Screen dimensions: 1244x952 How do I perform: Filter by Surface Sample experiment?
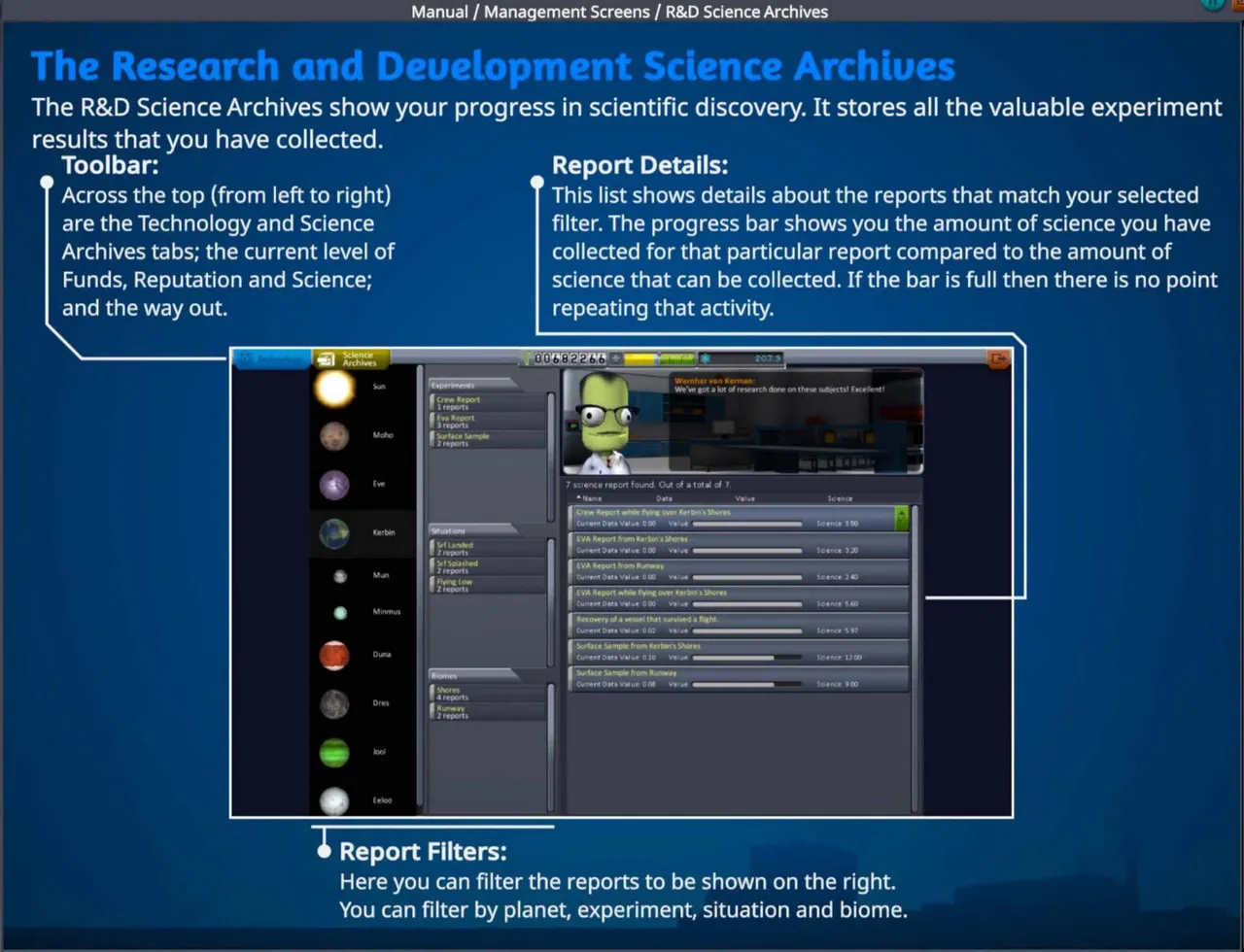(x=488, y=439)
